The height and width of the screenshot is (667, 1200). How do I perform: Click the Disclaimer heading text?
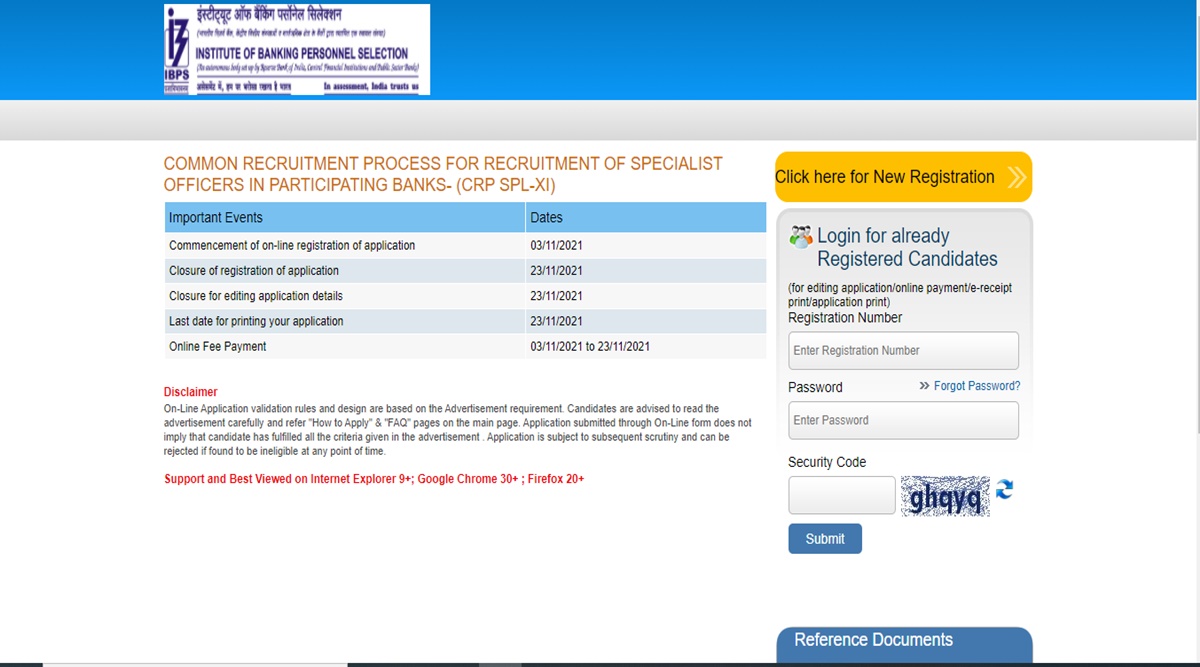pyautogui.click(x=190, y=392)
